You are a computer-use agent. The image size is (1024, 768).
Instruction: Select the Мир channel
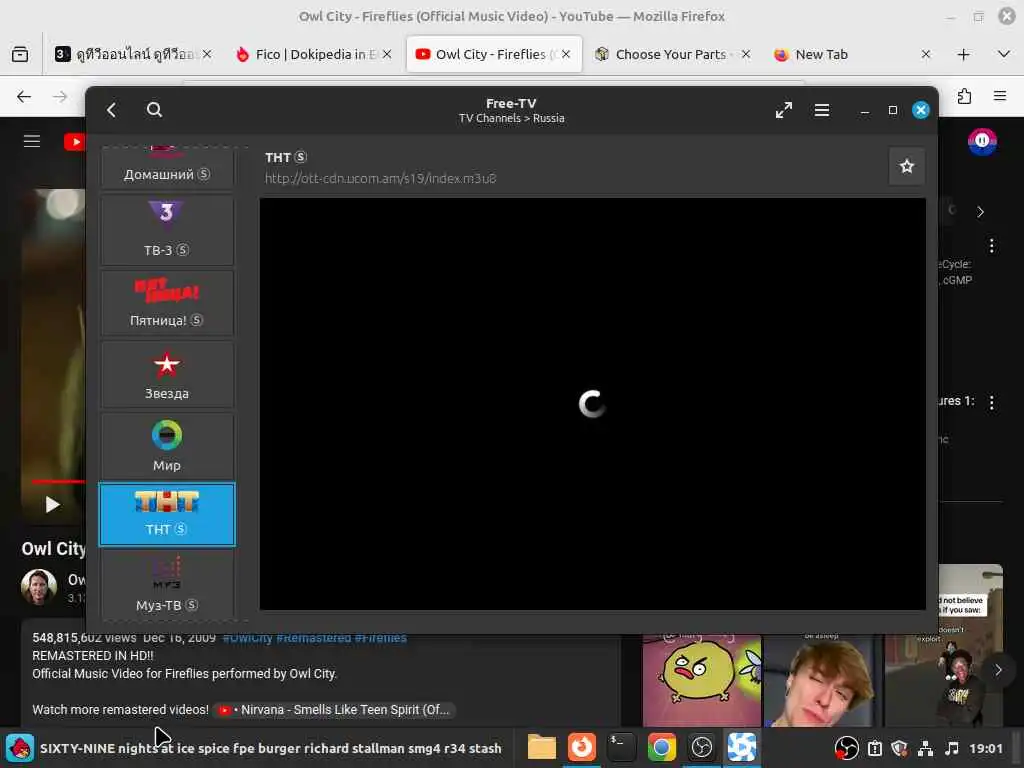pyautogui.click(x=167, y=447)
